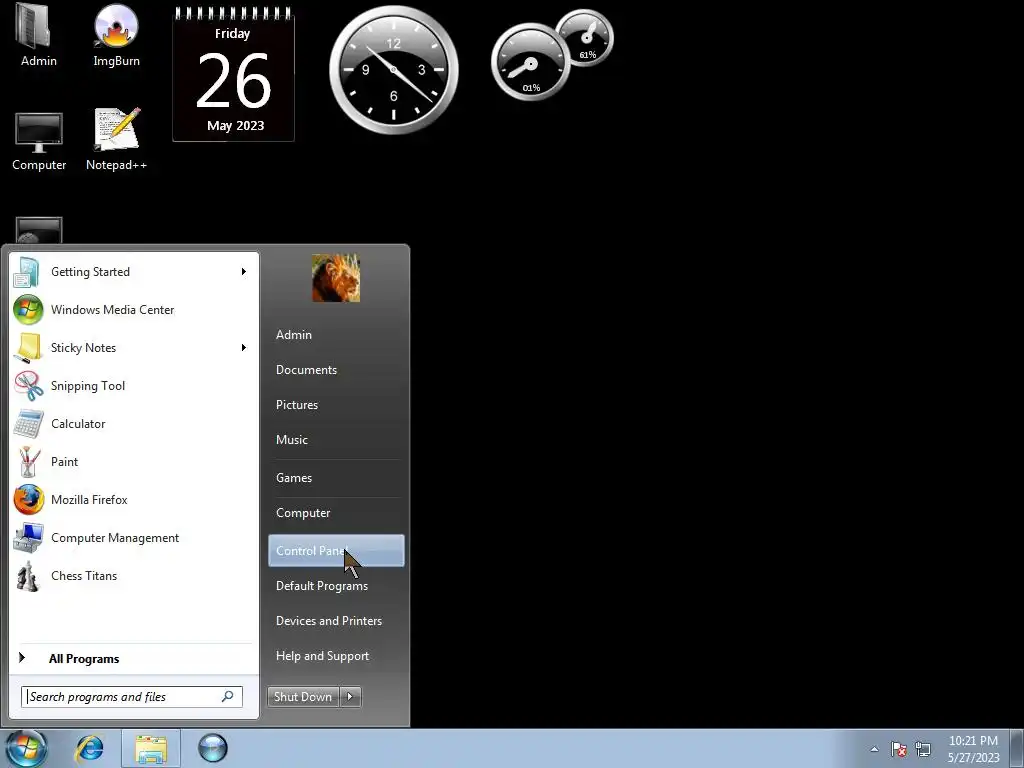Launch Windows Media Center icon
Screen dimensions: 1024x768
28,310
